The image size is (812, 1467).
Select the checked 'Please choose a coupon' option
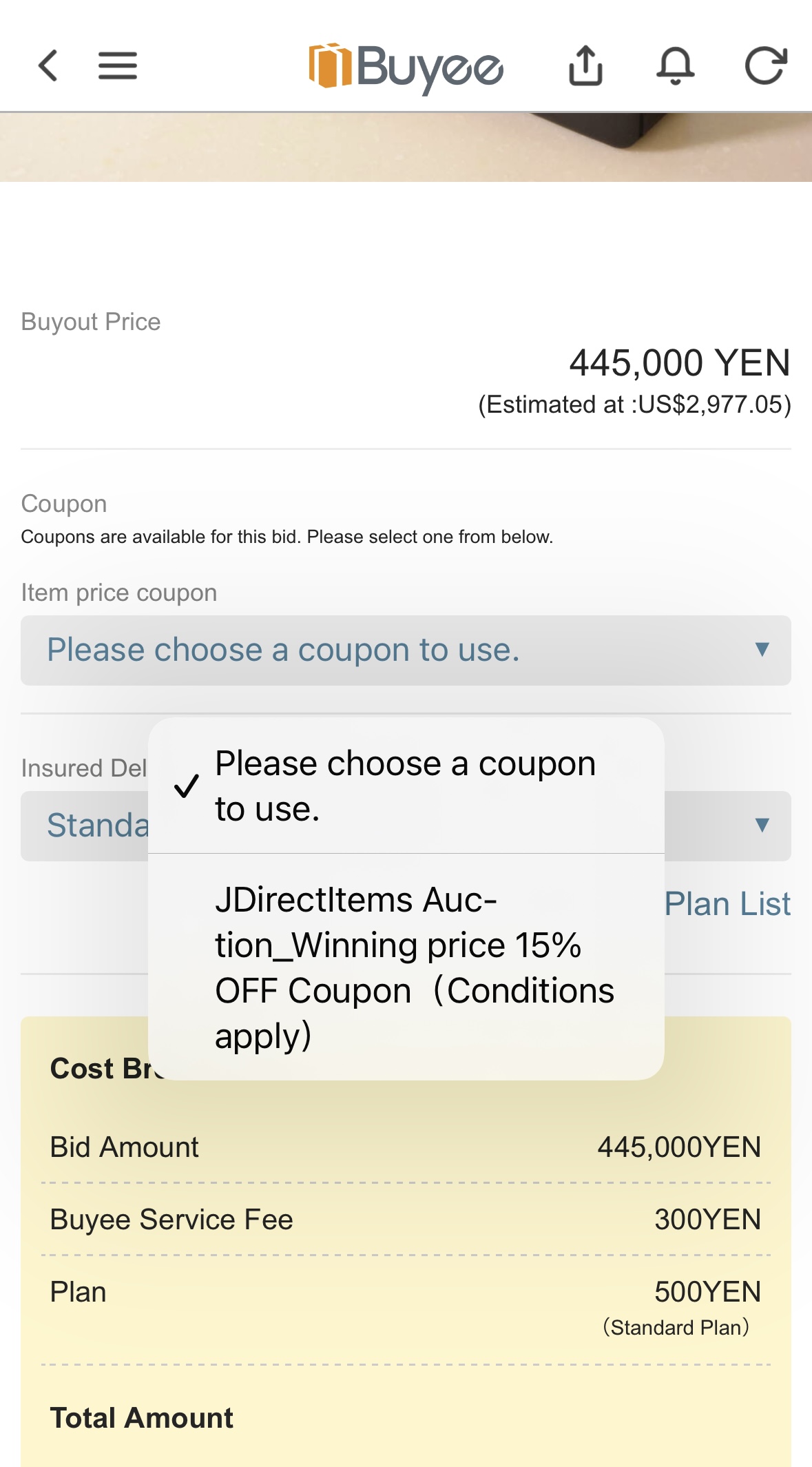tap(405, 786)
